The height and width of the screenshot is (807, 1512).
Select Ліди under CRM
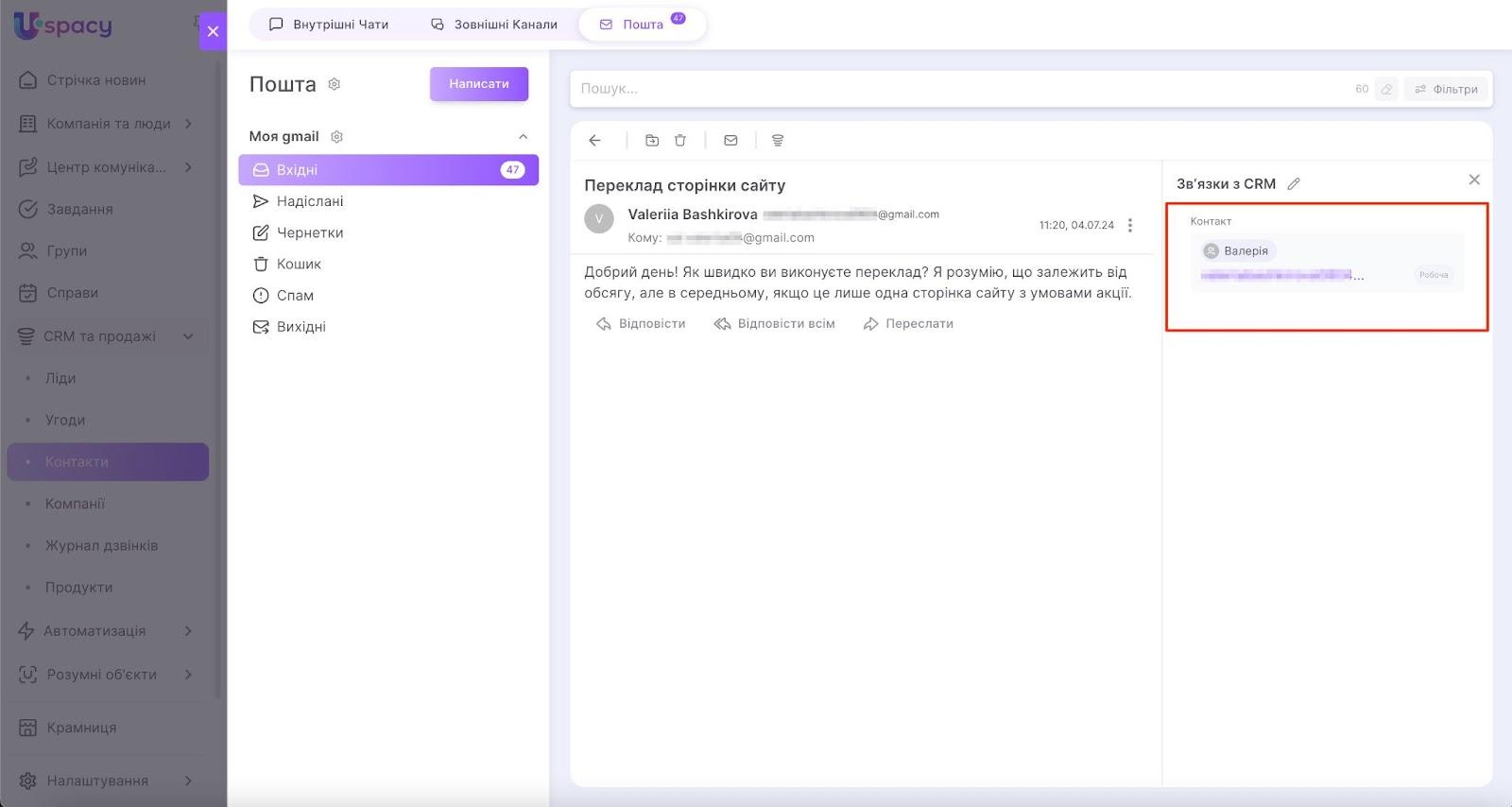pos(60,378)
